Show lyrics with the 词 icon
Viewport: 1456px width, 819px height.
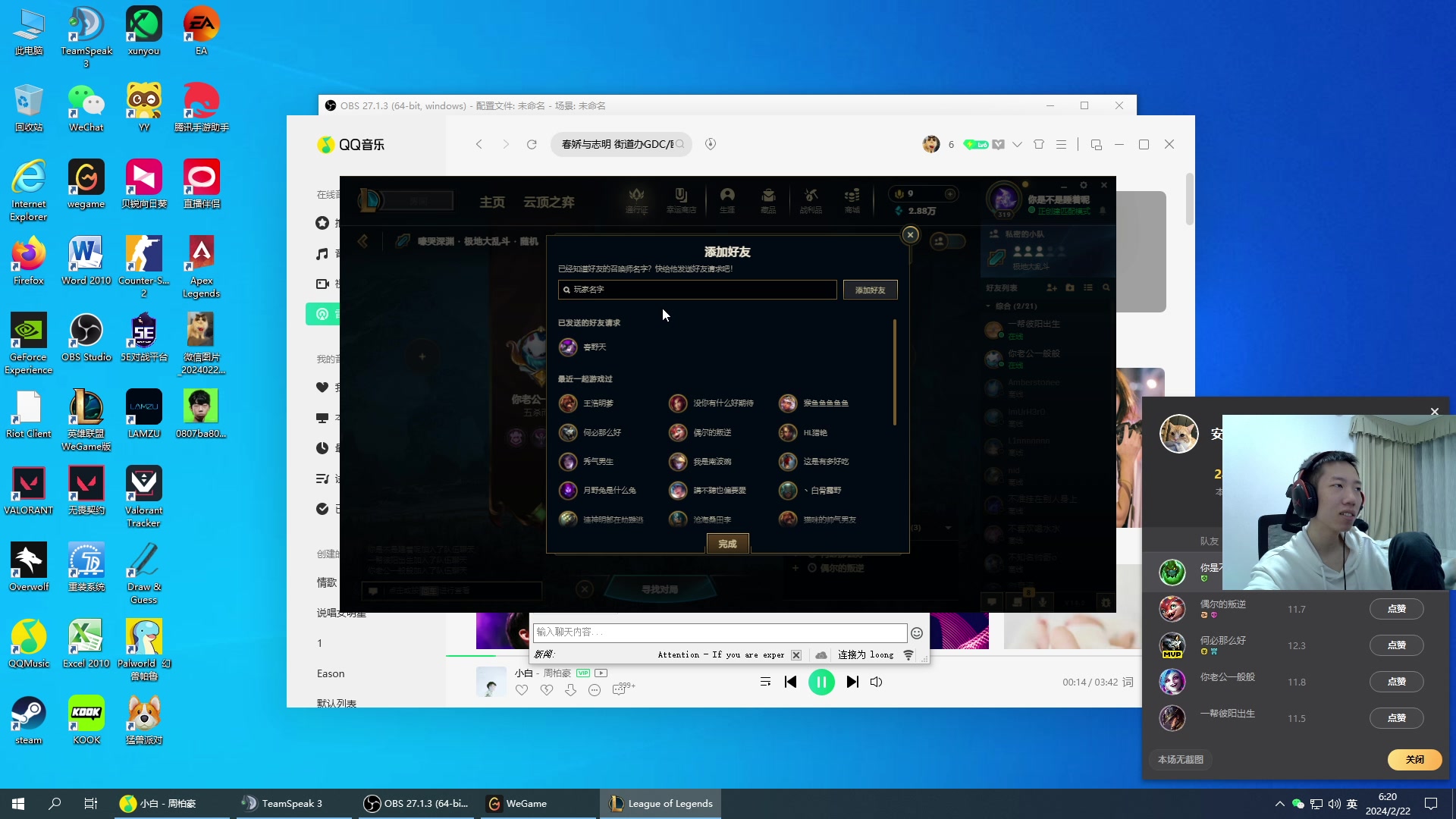click(x=1128, y=682)
